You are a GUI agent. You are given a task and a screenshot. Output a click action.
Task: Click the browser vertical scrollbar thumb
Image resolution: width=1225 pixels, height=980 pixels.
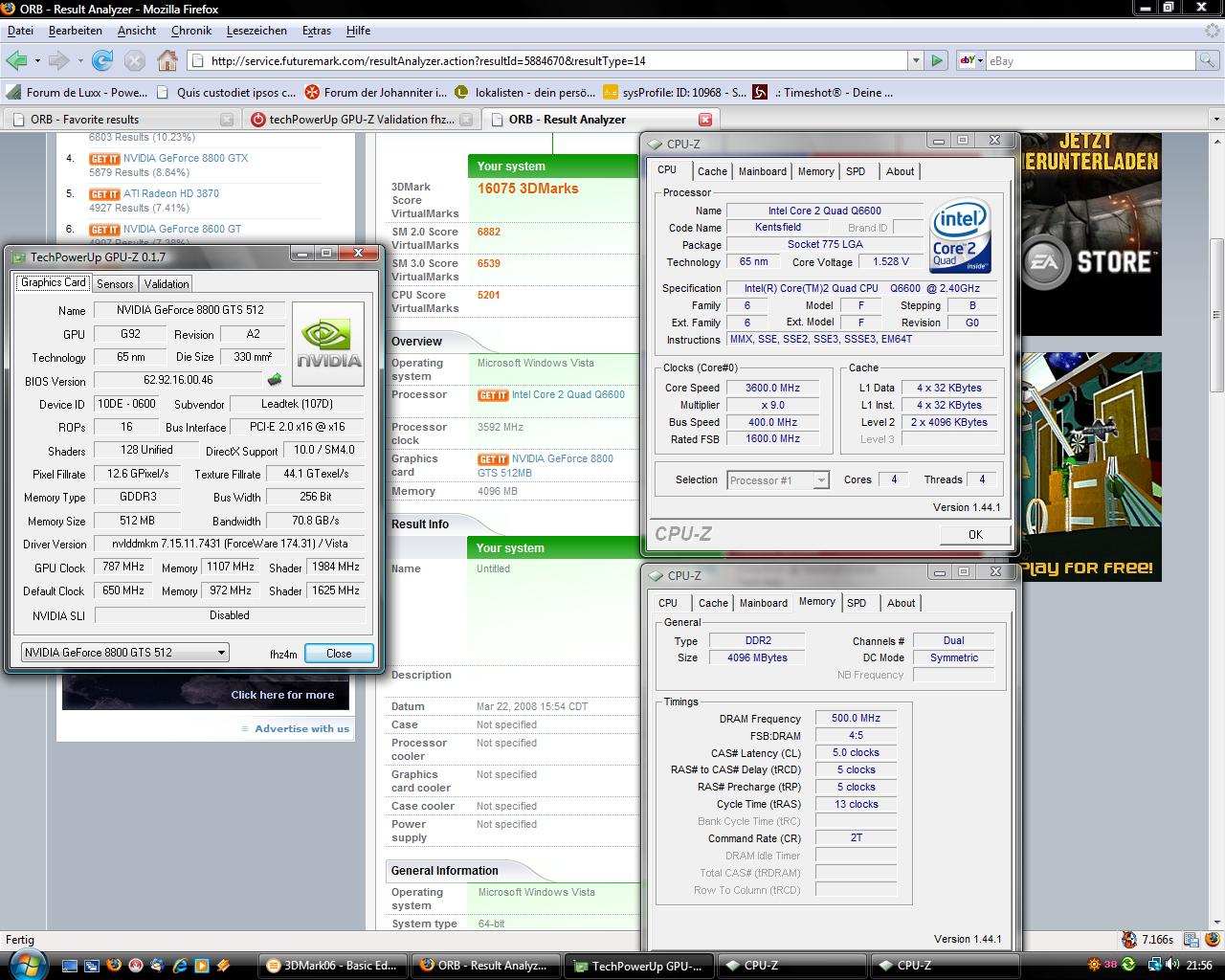pyautogui.click(x=1216, y=313)
